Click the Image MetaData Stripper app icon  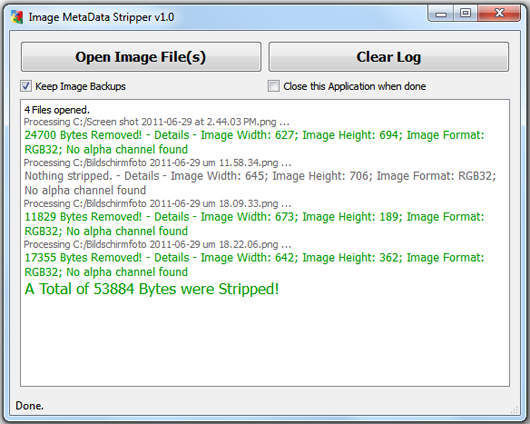[x=17, y=17]
